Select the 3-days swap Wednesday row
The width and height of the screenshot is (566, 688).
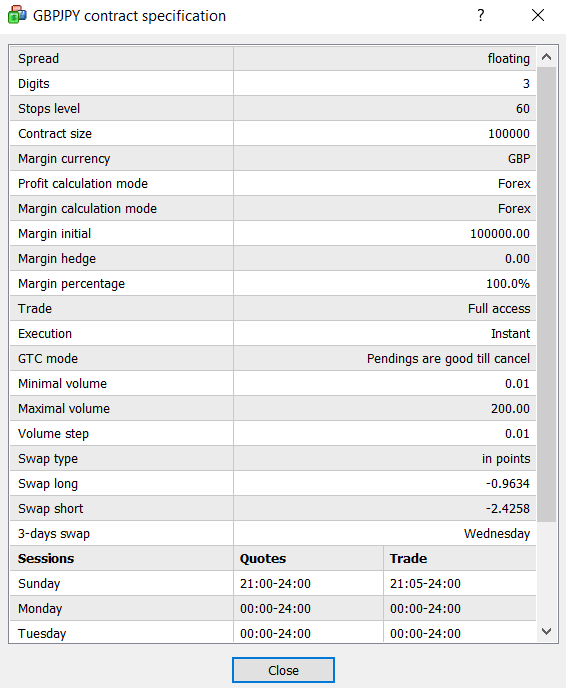pyautogui.click(x=273, y=534)
